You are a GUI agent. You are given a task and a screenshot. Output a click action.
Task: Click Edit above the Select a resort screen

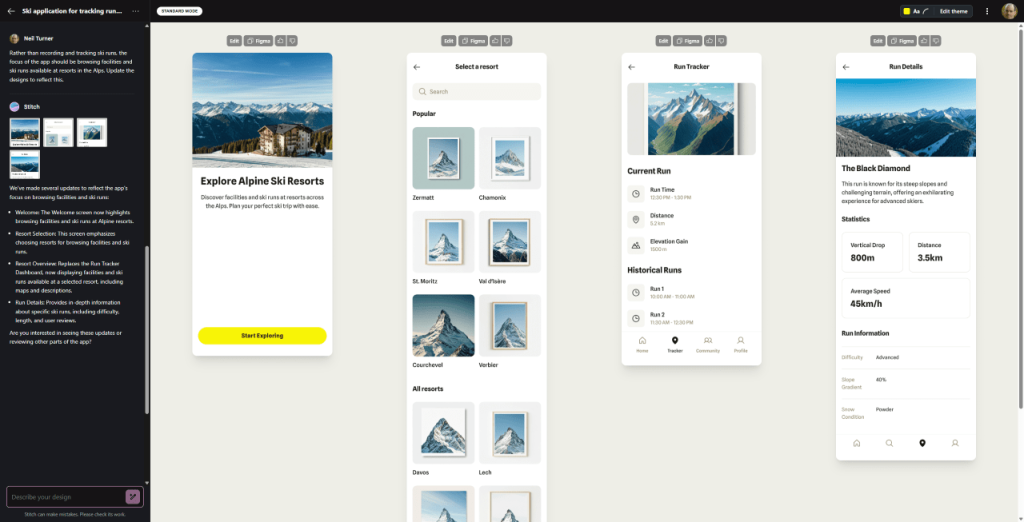[x=448, y=41]
